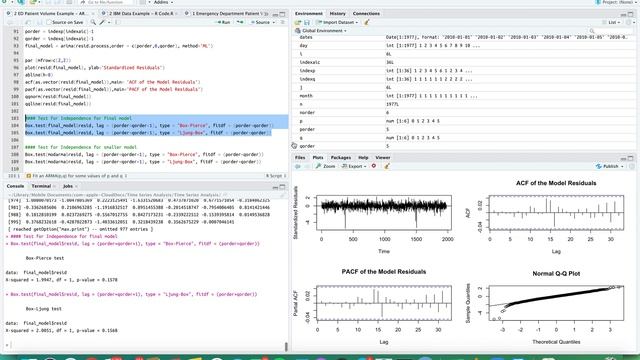Select the 2 IBM Data Example R Code tab
The height and width of the screenshot is (360, 640).
click(x=141, y=13)
